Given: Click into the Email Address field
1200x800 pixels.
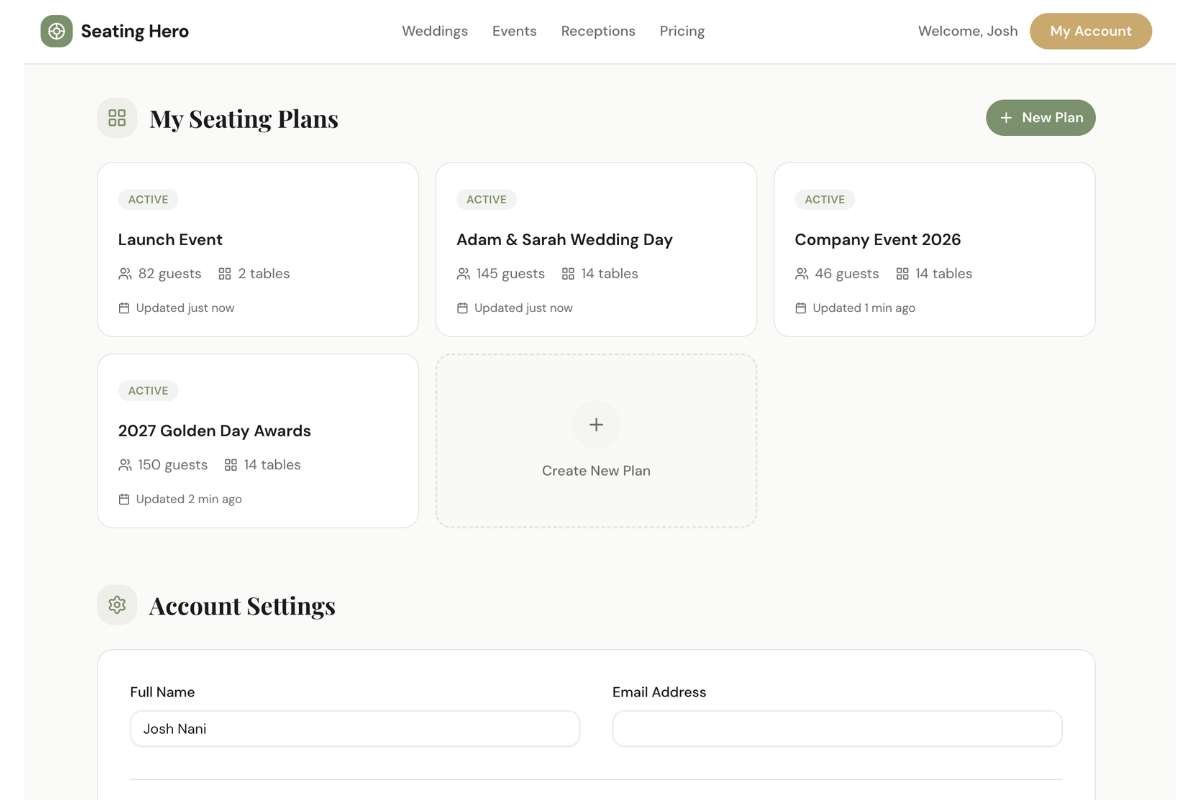Looking at the screenshot, I should [x=837, y=729].
